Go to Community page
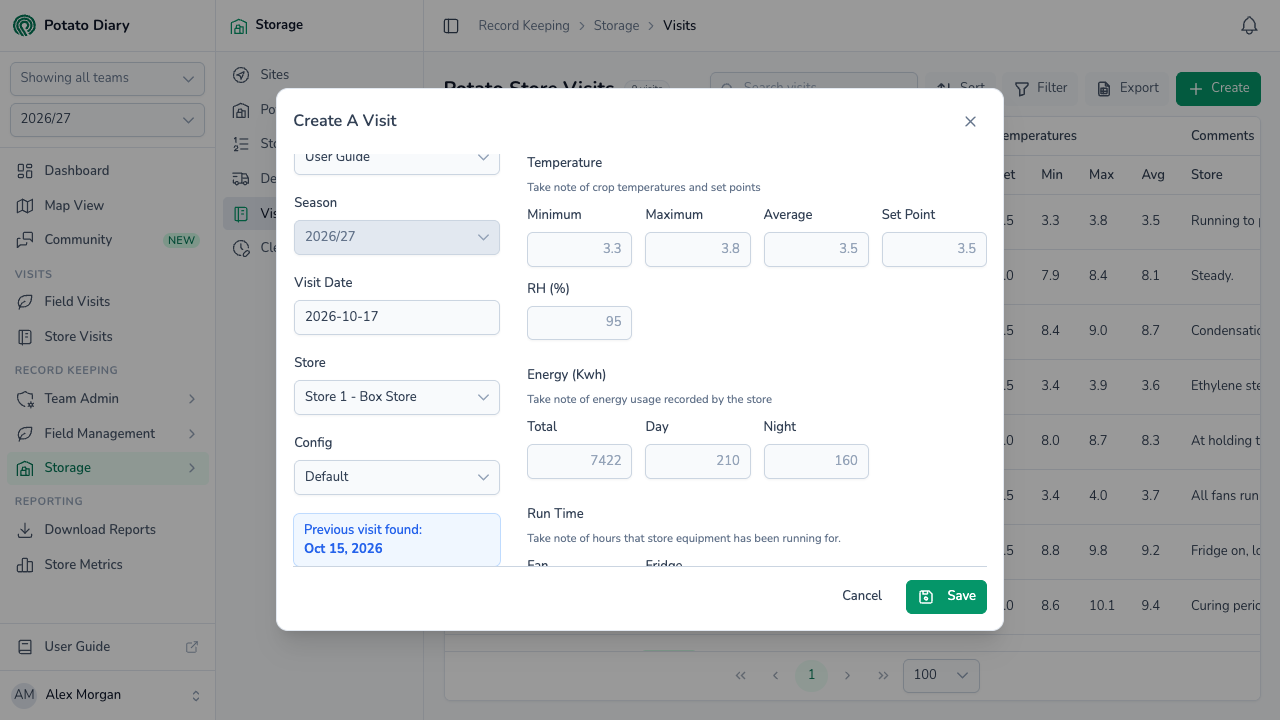 coord(108,240)
